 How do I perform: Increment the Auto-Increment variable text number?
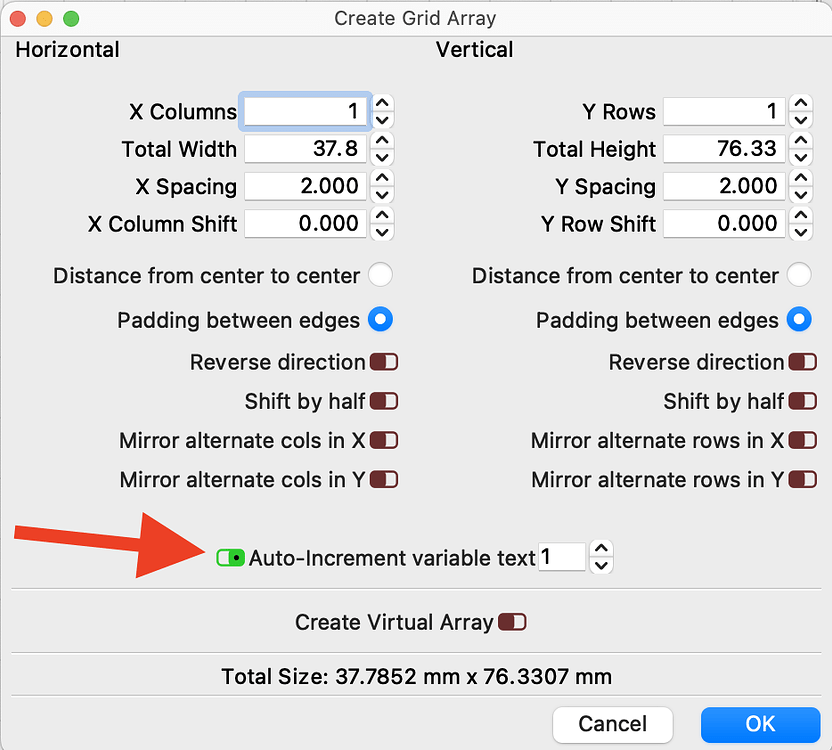tap(601, 551)
